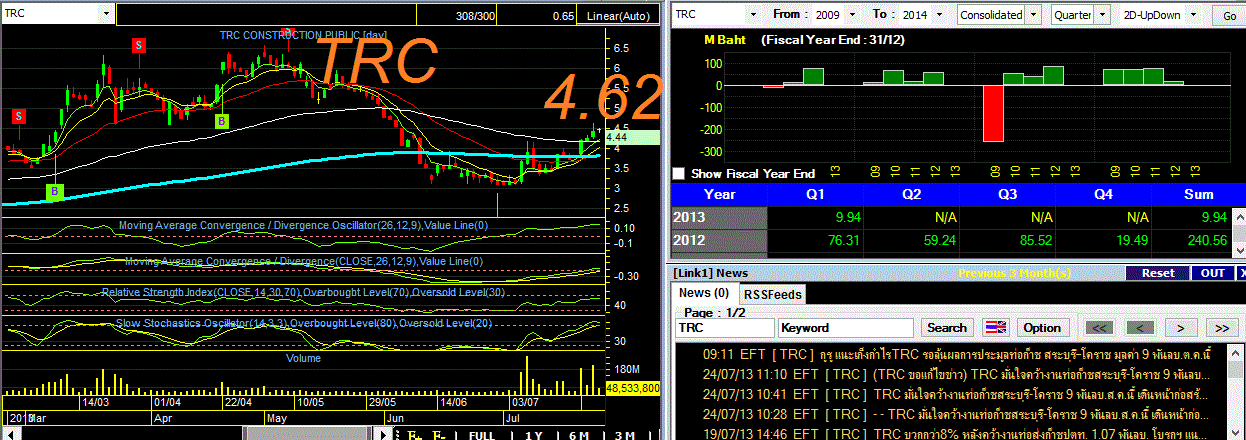This screenshot has width=1246, height=440.
Task: Click the 2012 Sum value 240.56
Action: [1206, 240]
